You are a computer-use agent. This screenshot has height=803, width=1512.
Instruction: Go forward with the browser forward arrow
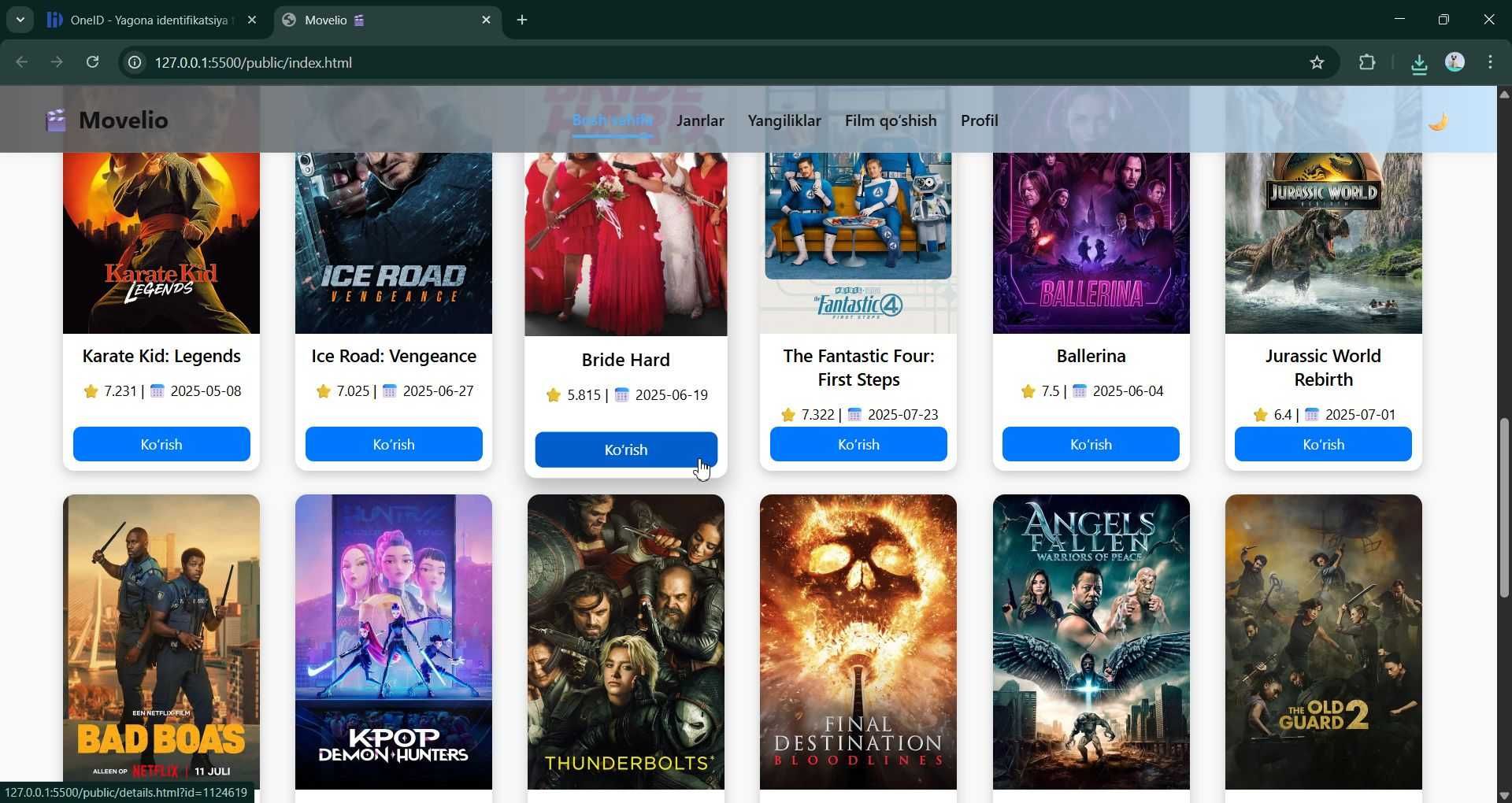[57, 62]
